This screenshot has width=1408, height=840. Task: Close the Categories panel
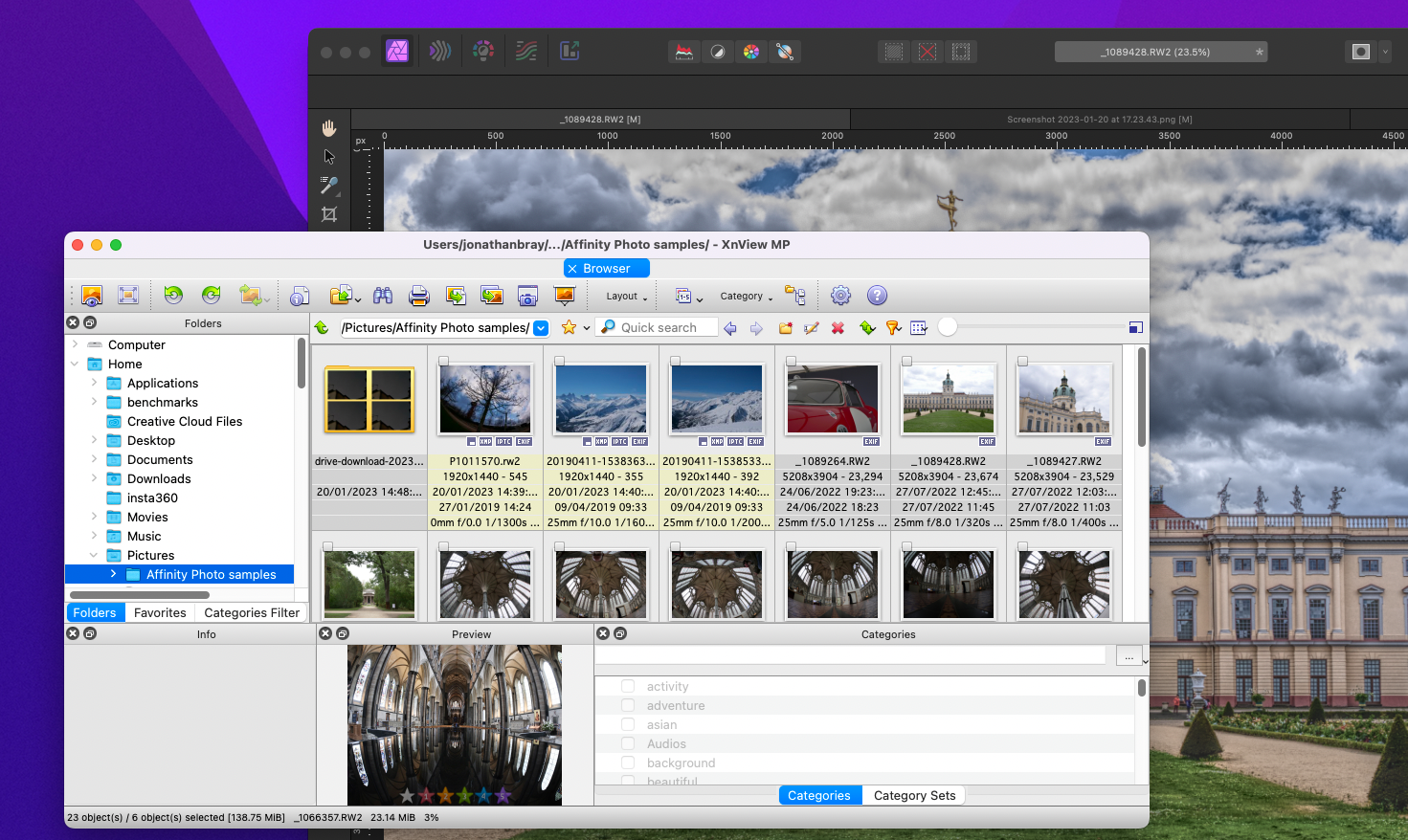coord(603,634)
